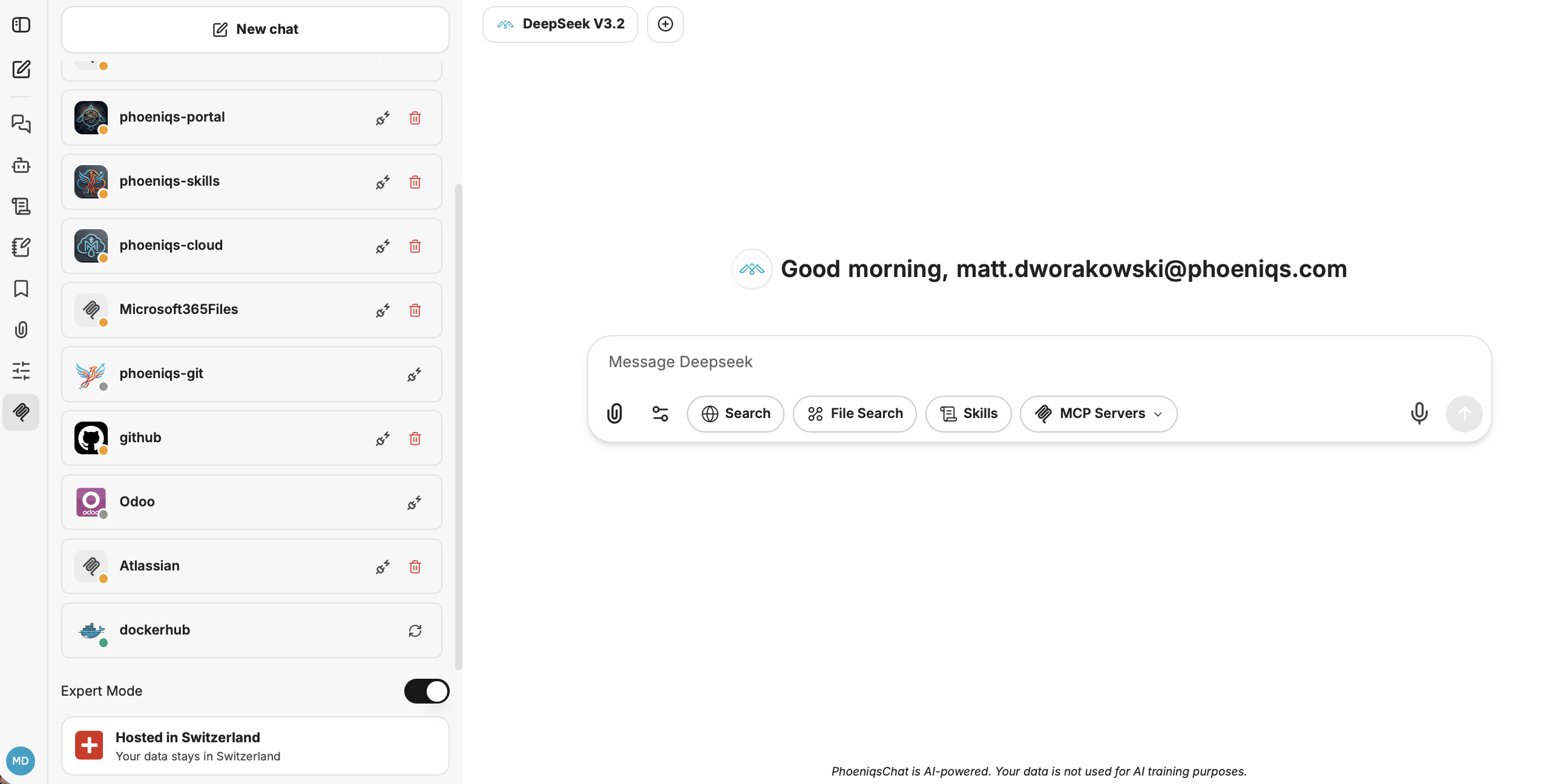1547x784 pixels.
Task: Click the phoeniqs-portal logo thumbnail
Action: click(91, 117)
